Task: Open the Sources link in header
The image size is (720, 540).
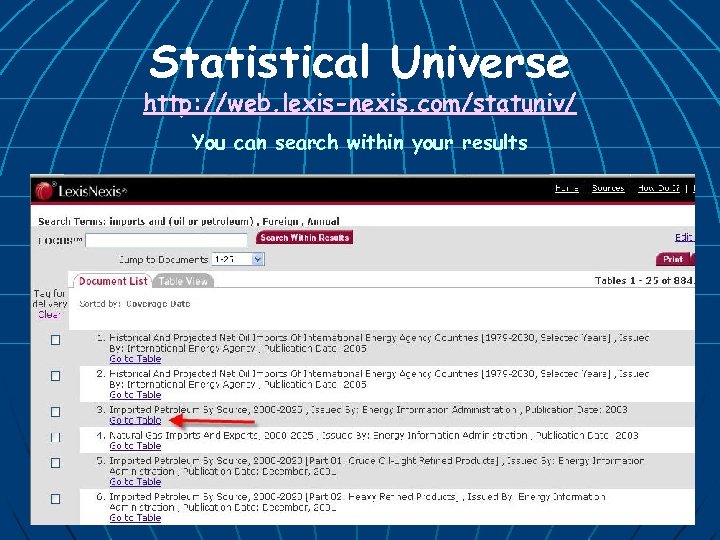Action: tap(608, 188)
